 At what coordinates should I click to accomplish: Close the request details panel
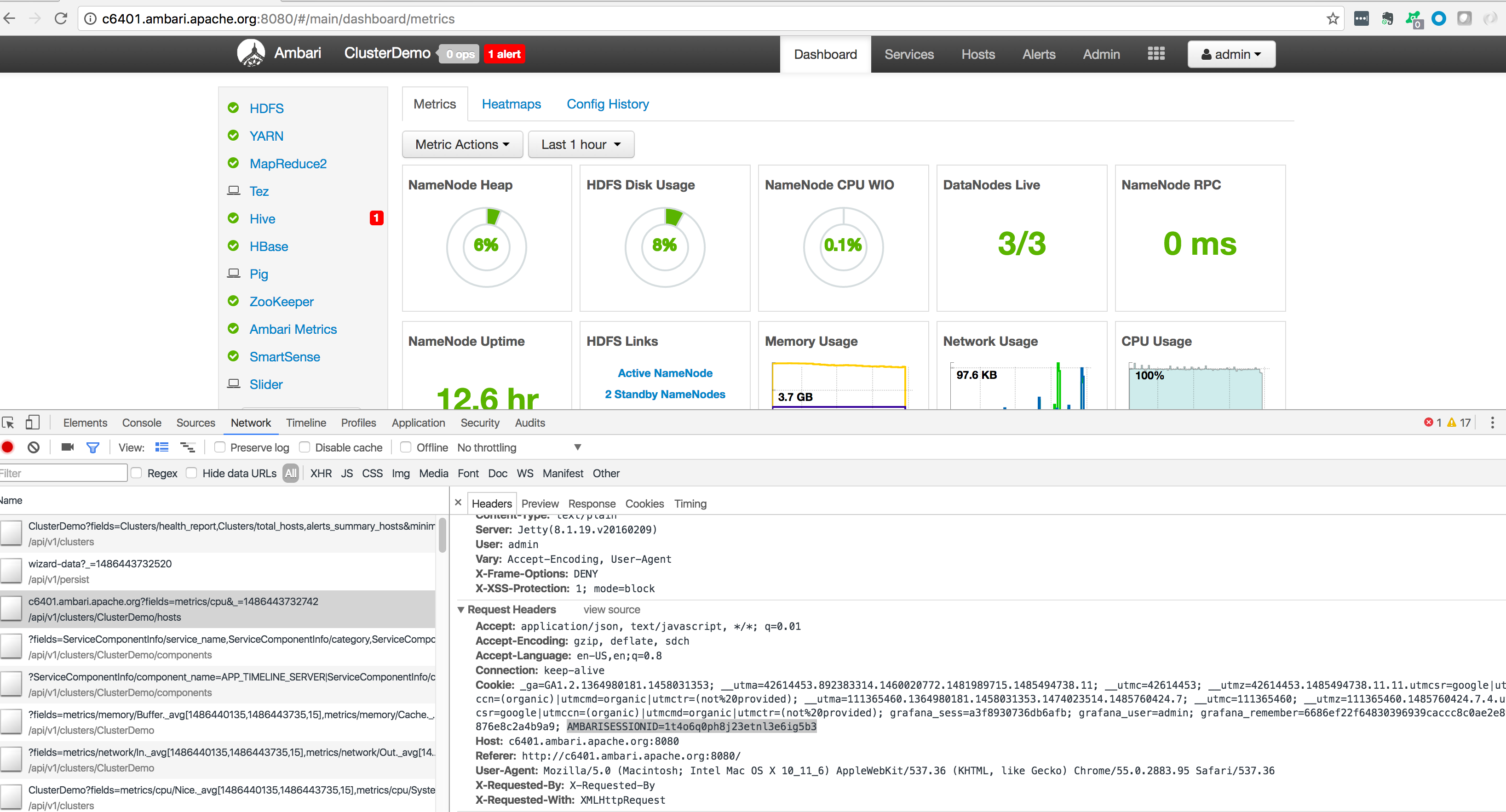(x=458, y=503)
